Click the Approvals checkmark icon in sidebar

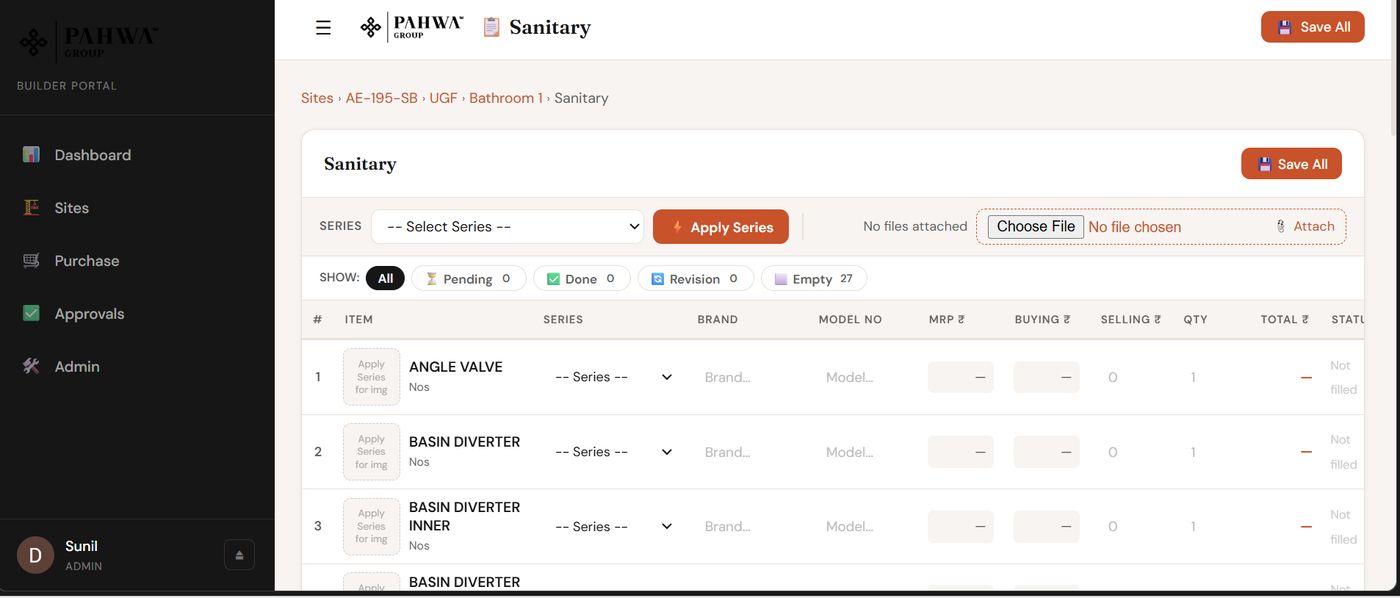click(x=31, y=314)
